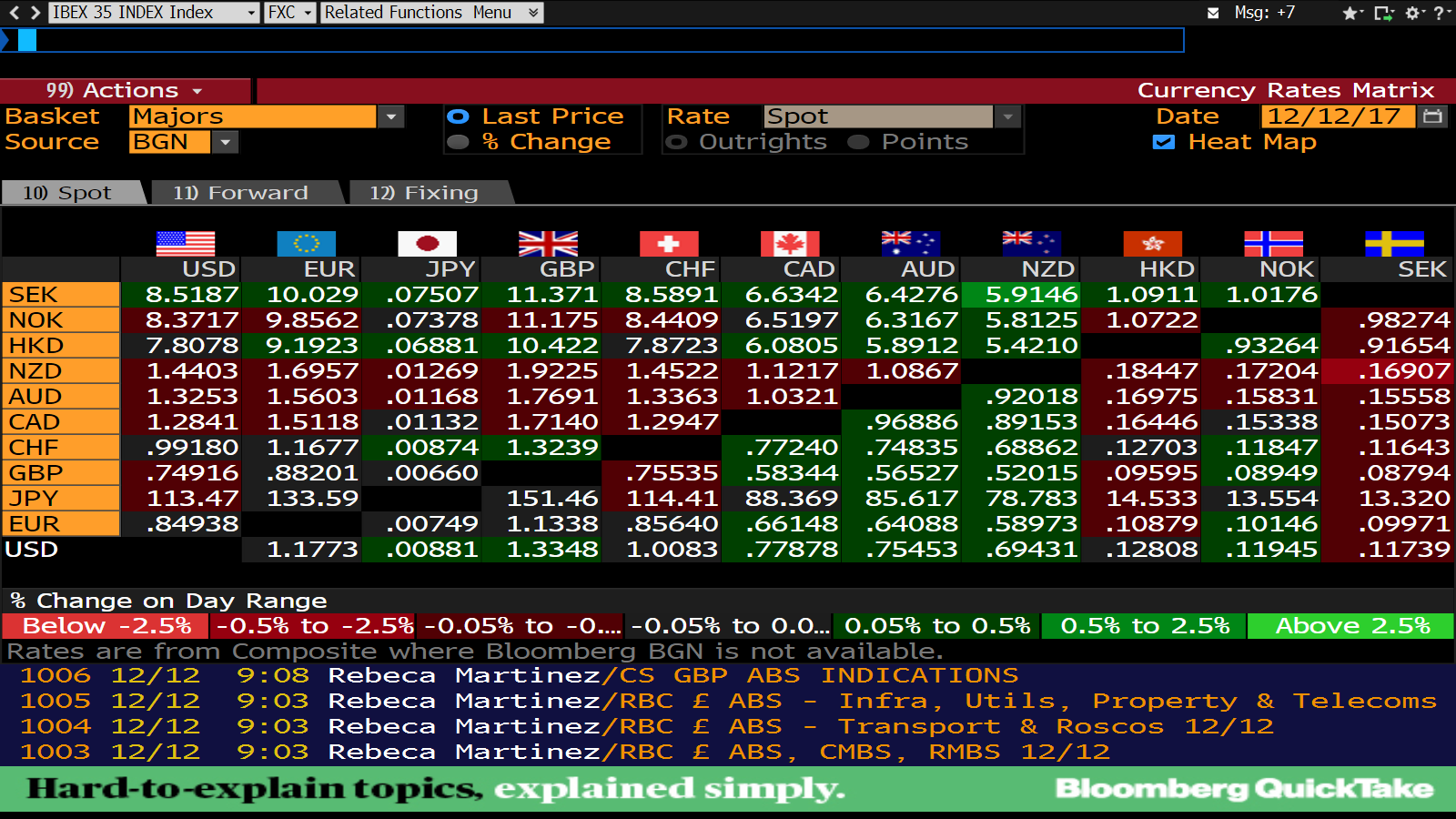This screenshot has width=1456, height=819.
Task: Click the EUR/USD rate 1.1773
Action: point(301,550)
